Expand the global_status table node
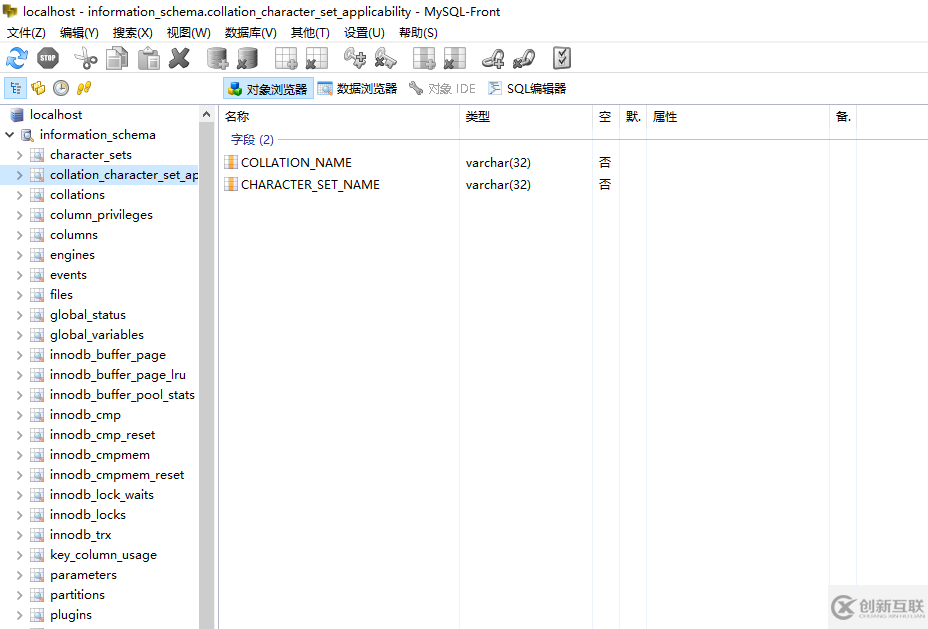Screen dimensions: 928x629 (x=20, y=315)
